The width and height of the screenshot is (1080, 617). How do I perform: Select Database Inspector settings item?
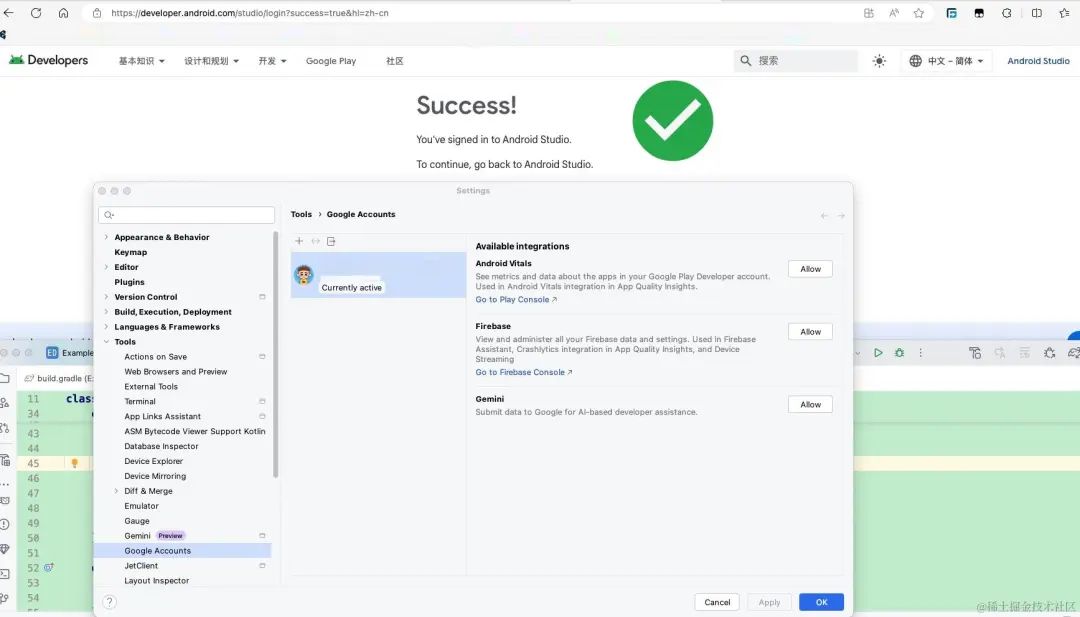click(161, 446)
